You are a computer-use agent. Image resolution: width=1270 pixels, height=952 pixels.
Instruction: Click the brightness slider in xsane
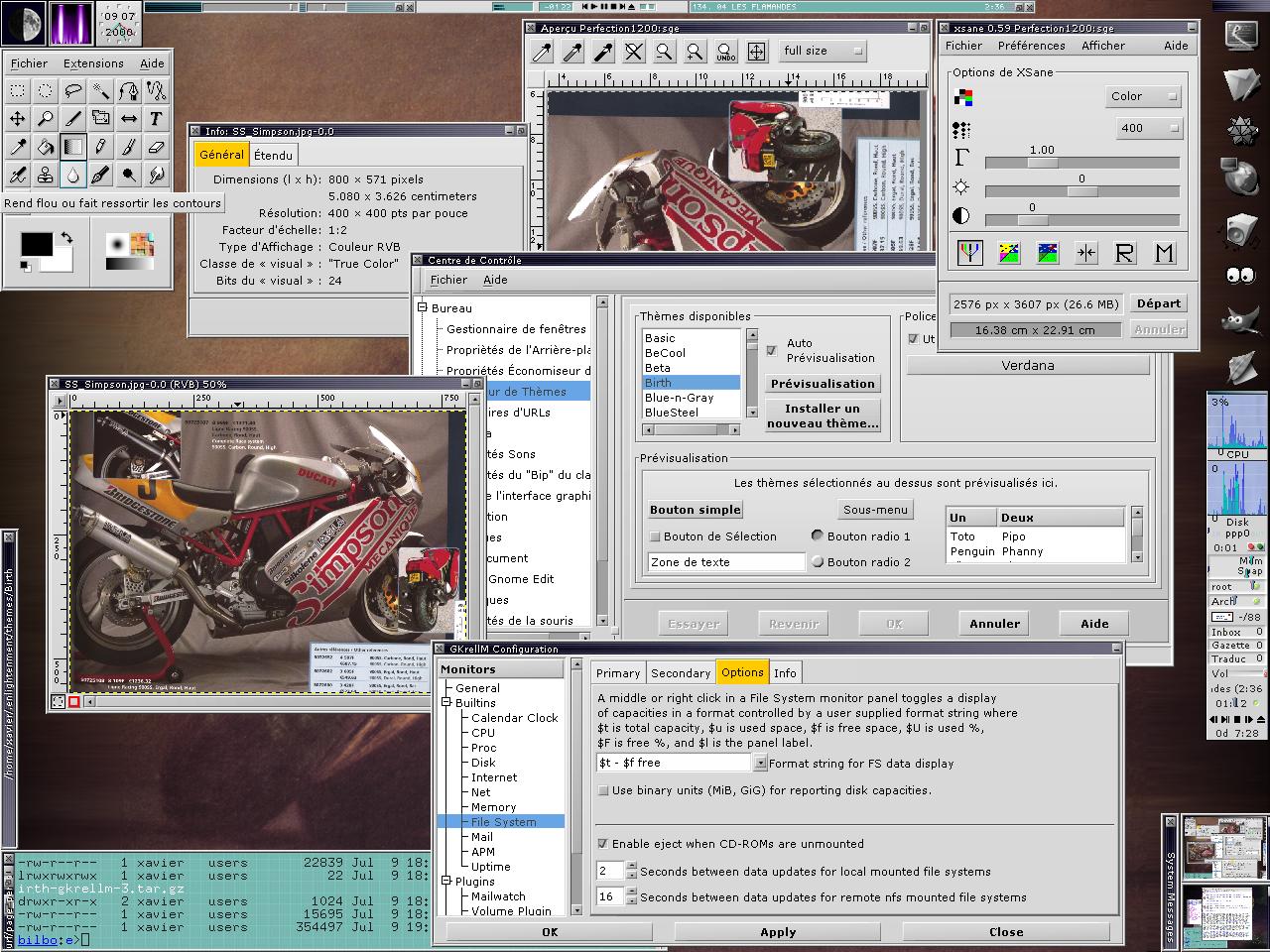[1081, 190]
